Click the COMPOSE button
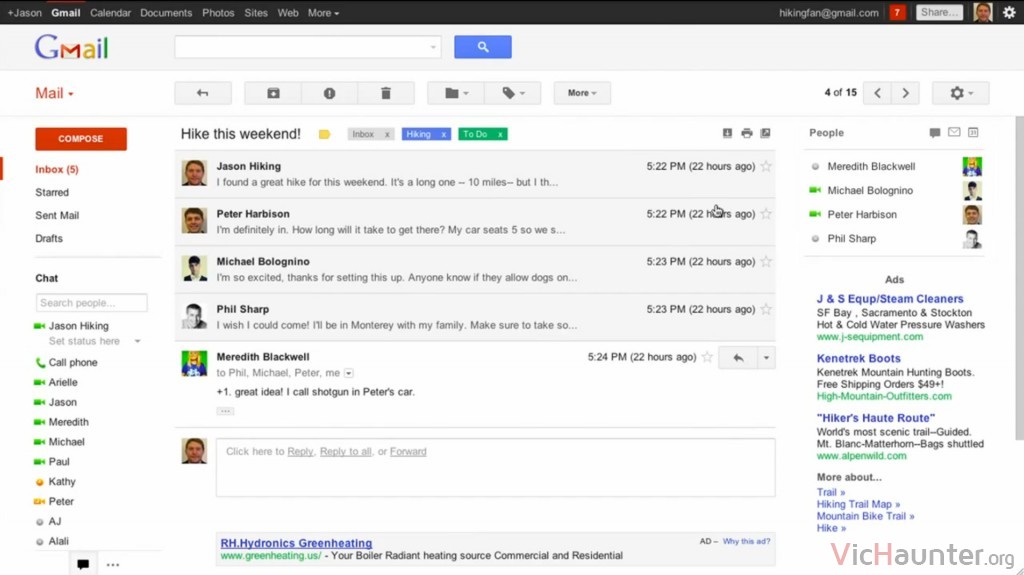This screenshot has height=575, width=1024. pyautogui.click(x=81, y=139)
